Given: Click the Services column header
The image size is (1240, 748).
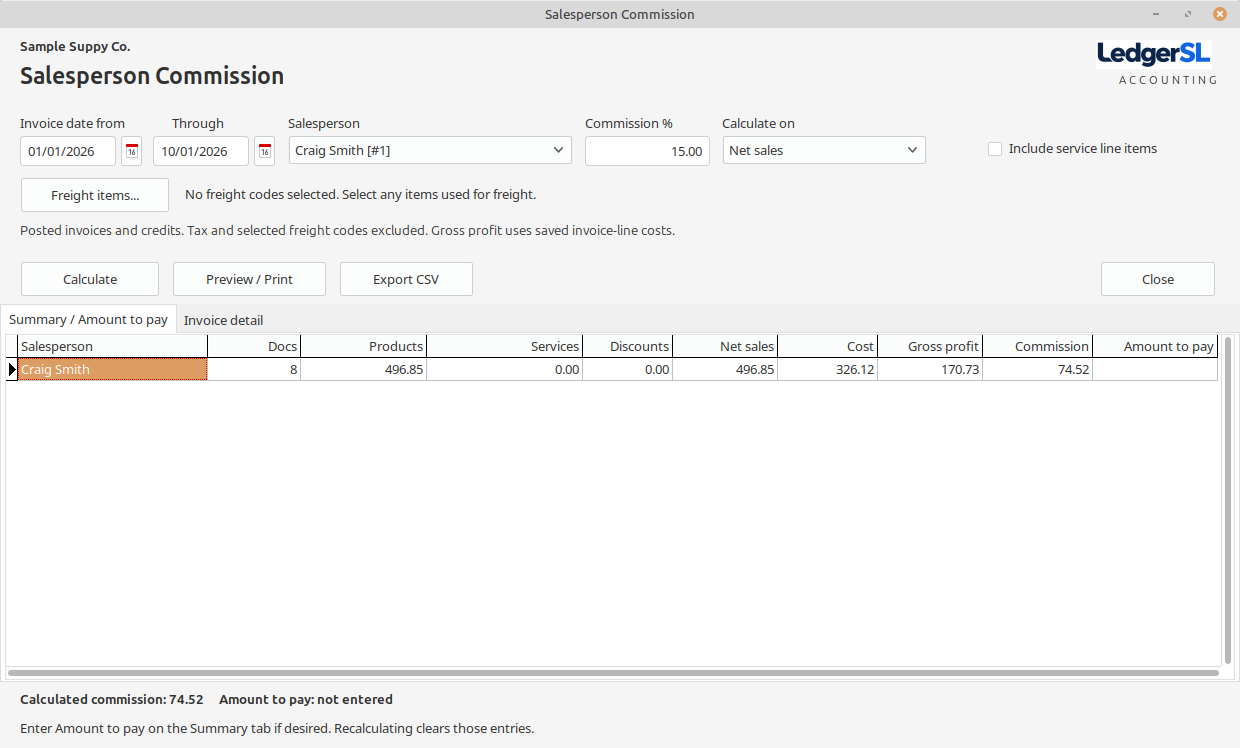Looking at the screenshot, I should pyautogui.click(x=504, y=346).
